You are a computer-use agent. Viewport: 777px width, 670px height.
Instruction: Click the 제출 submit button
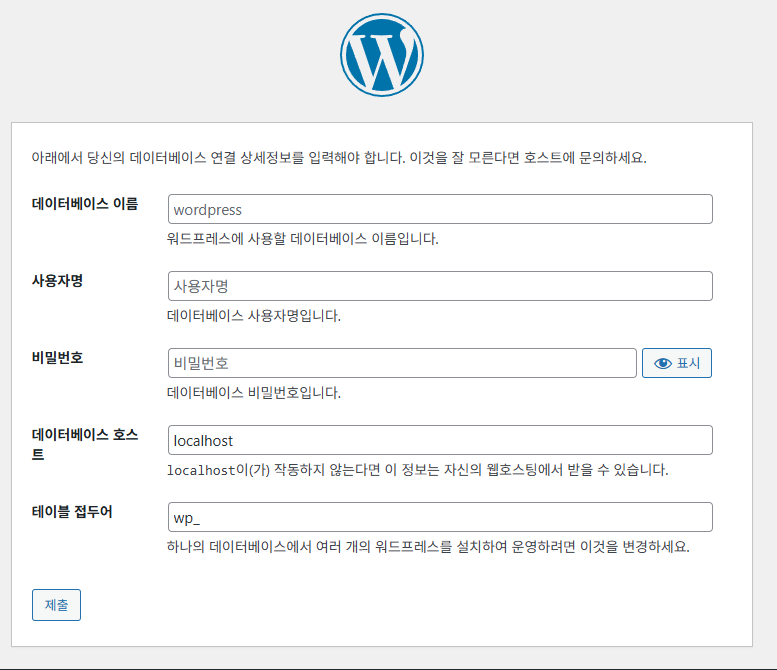56,605
